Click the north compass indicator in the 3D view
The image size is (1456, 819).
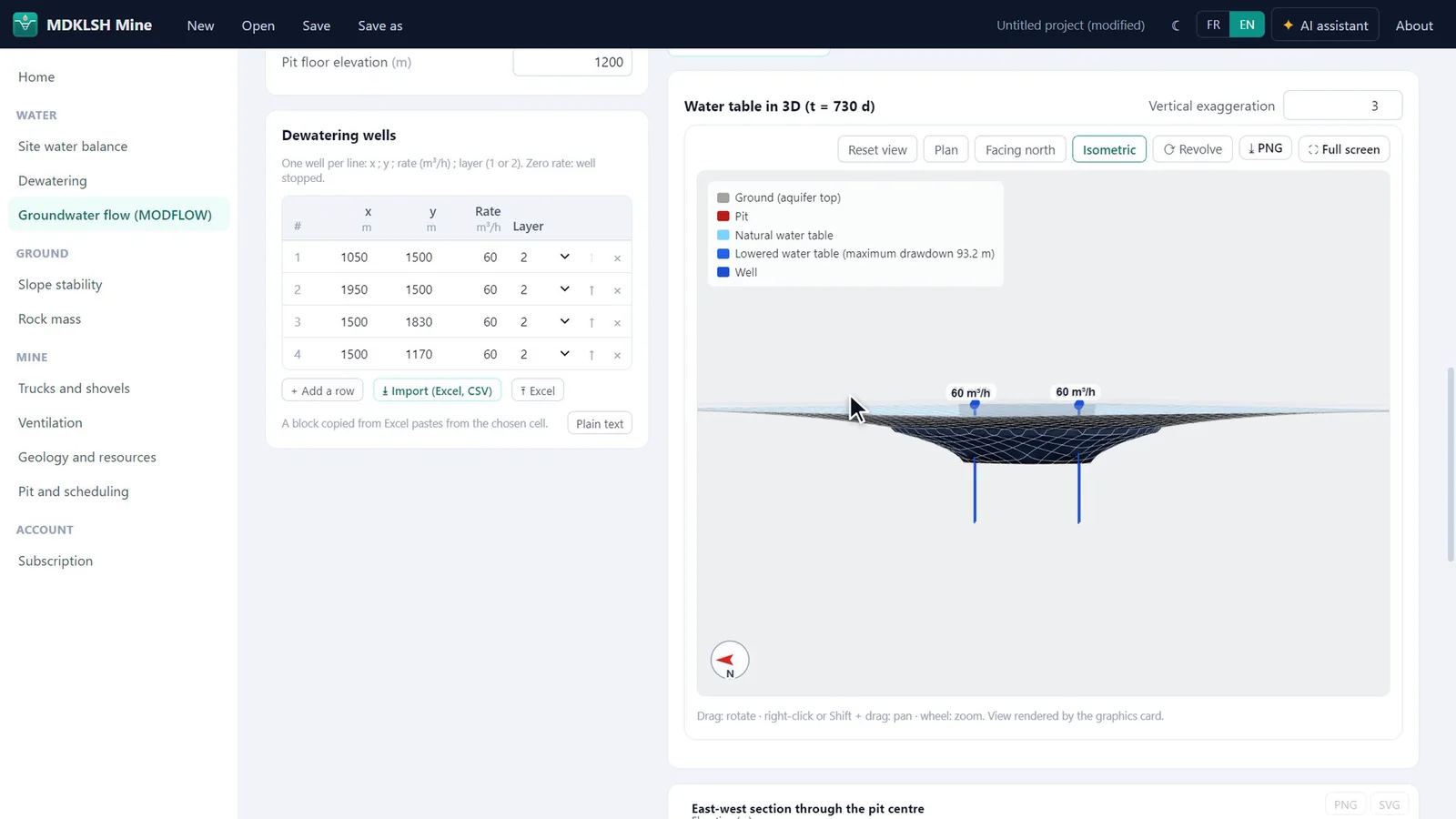(x=729, y=661)
